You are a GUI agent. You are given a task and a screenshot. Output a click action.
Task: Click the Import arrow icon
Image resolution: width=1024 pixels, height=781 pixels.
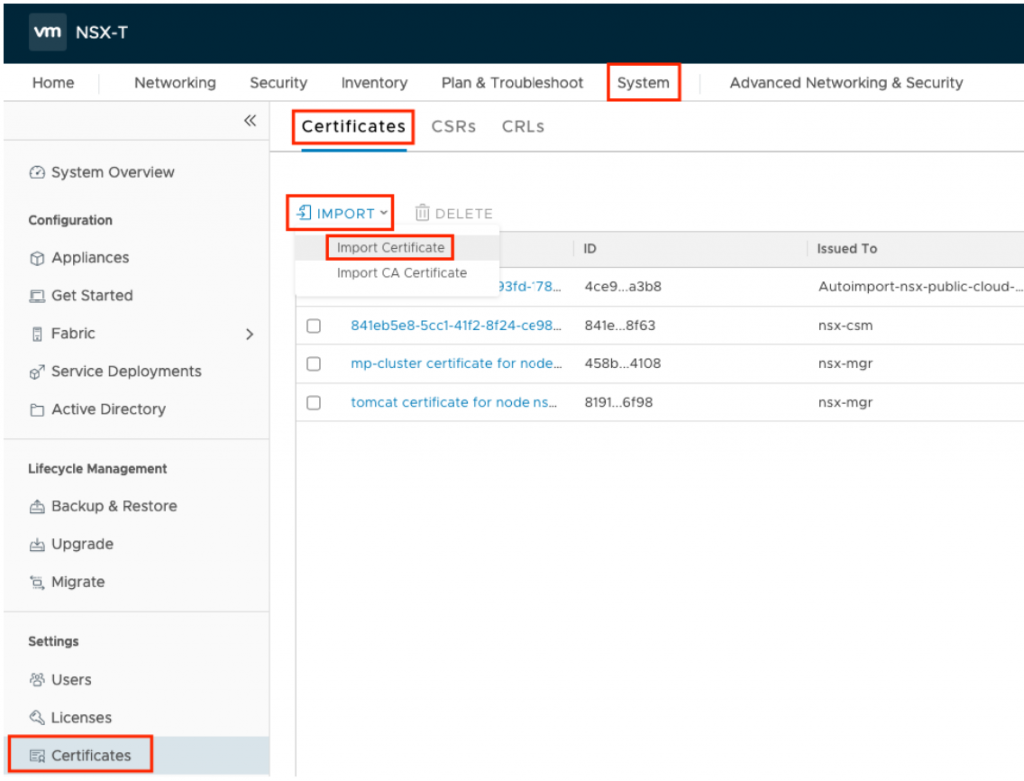(x=304, y=213)
